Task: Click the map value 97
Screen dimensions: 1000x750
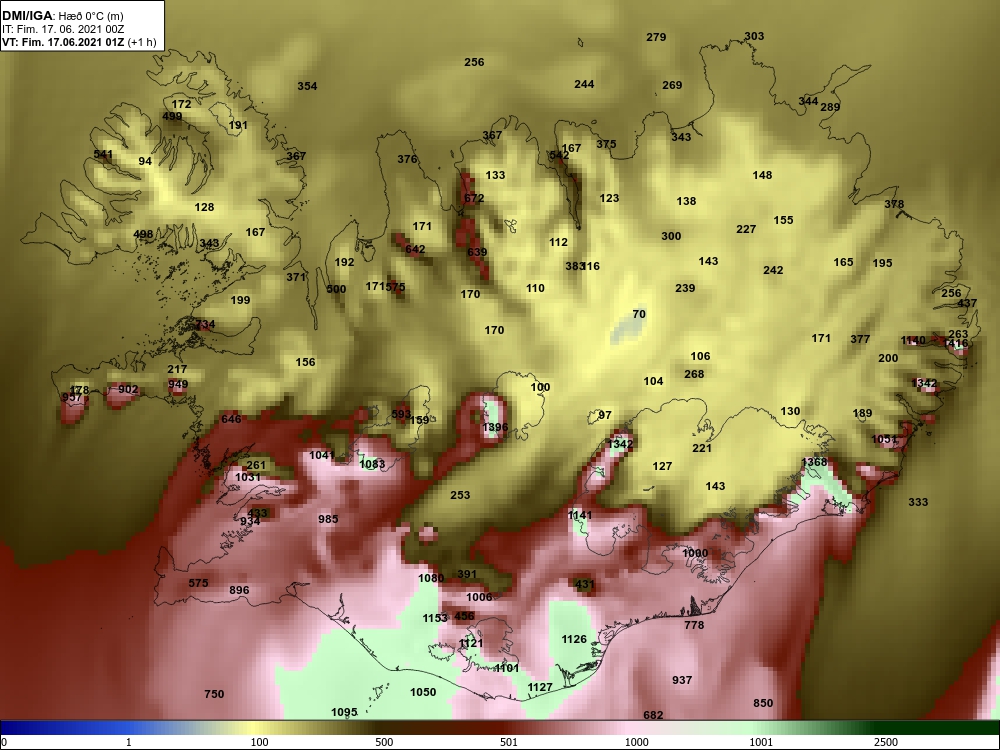Action: point(605,415)
